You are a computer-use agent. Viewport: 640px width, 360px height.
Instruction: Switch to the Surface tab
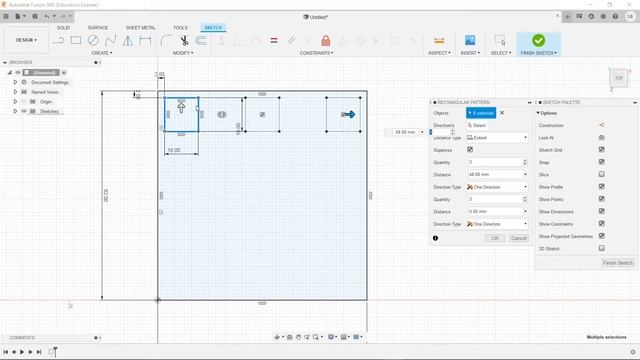(98, 28)
